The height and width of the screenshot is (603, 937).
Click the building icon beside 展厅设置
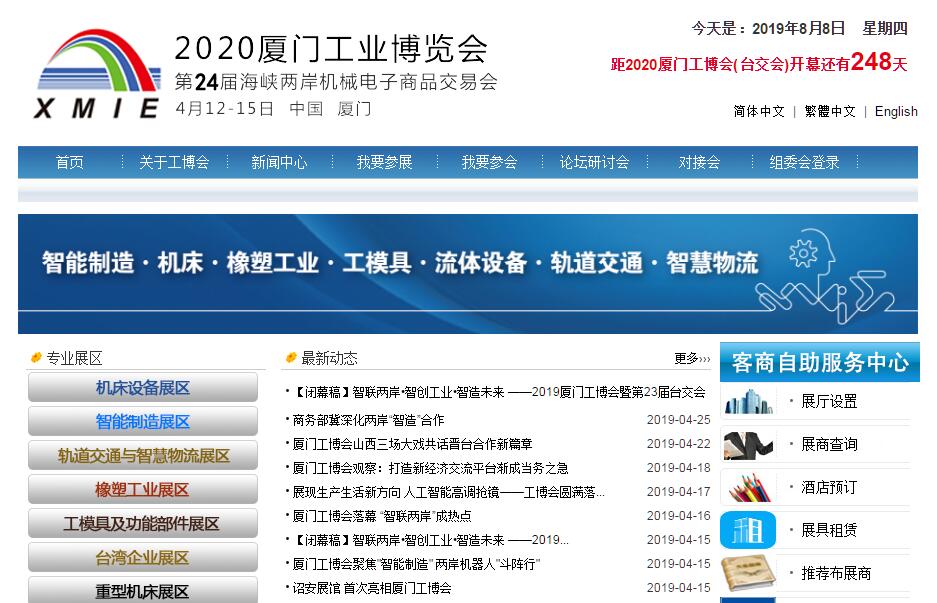pyautogui.click(x=748, y=401)
